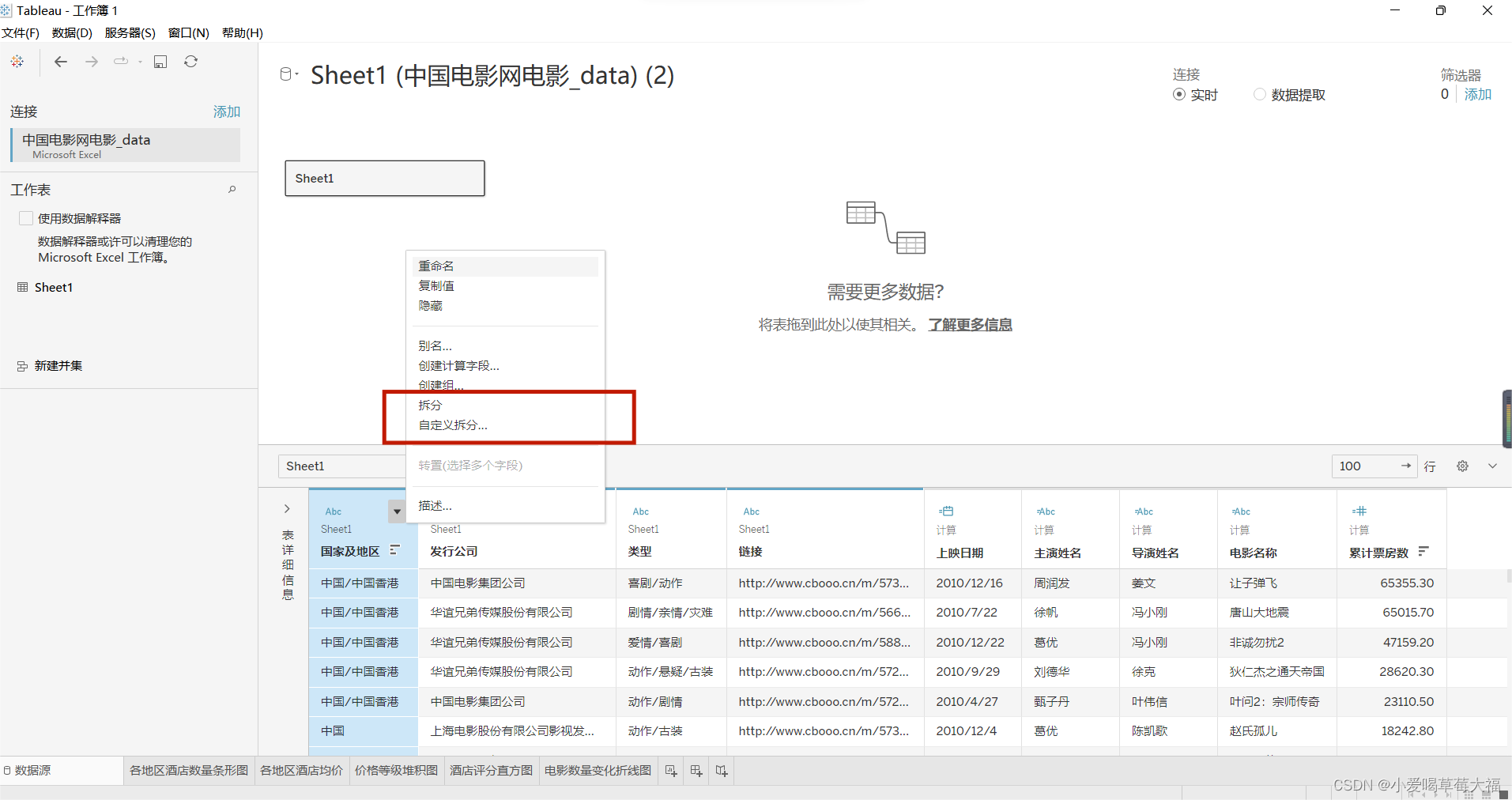Viewport: 1512px width, 800px height.
Task: Open the 数据(D) menu
Action: (x=72, y=33)
